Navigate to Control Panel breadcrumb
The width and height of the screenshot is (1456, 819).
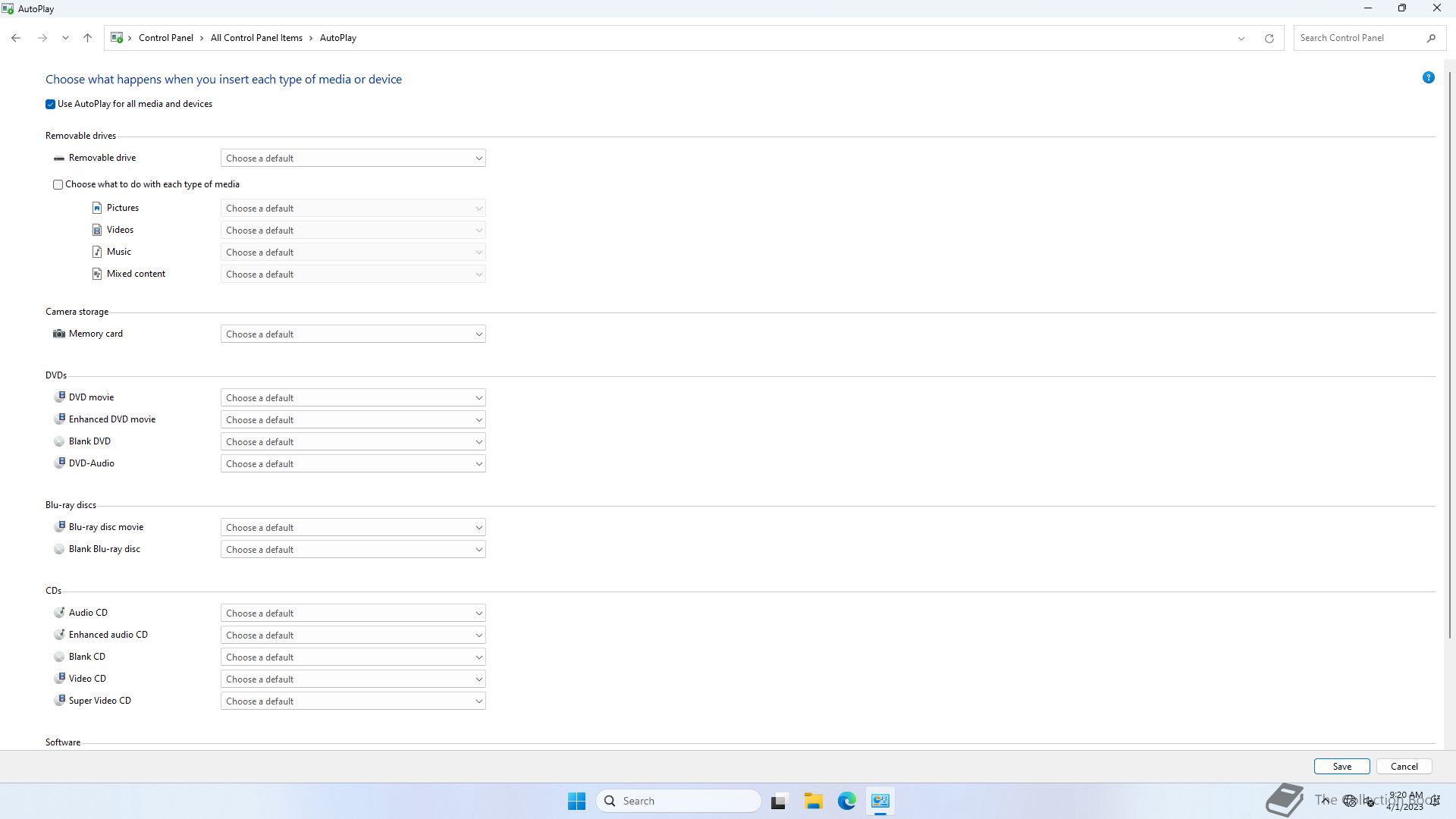165,38
